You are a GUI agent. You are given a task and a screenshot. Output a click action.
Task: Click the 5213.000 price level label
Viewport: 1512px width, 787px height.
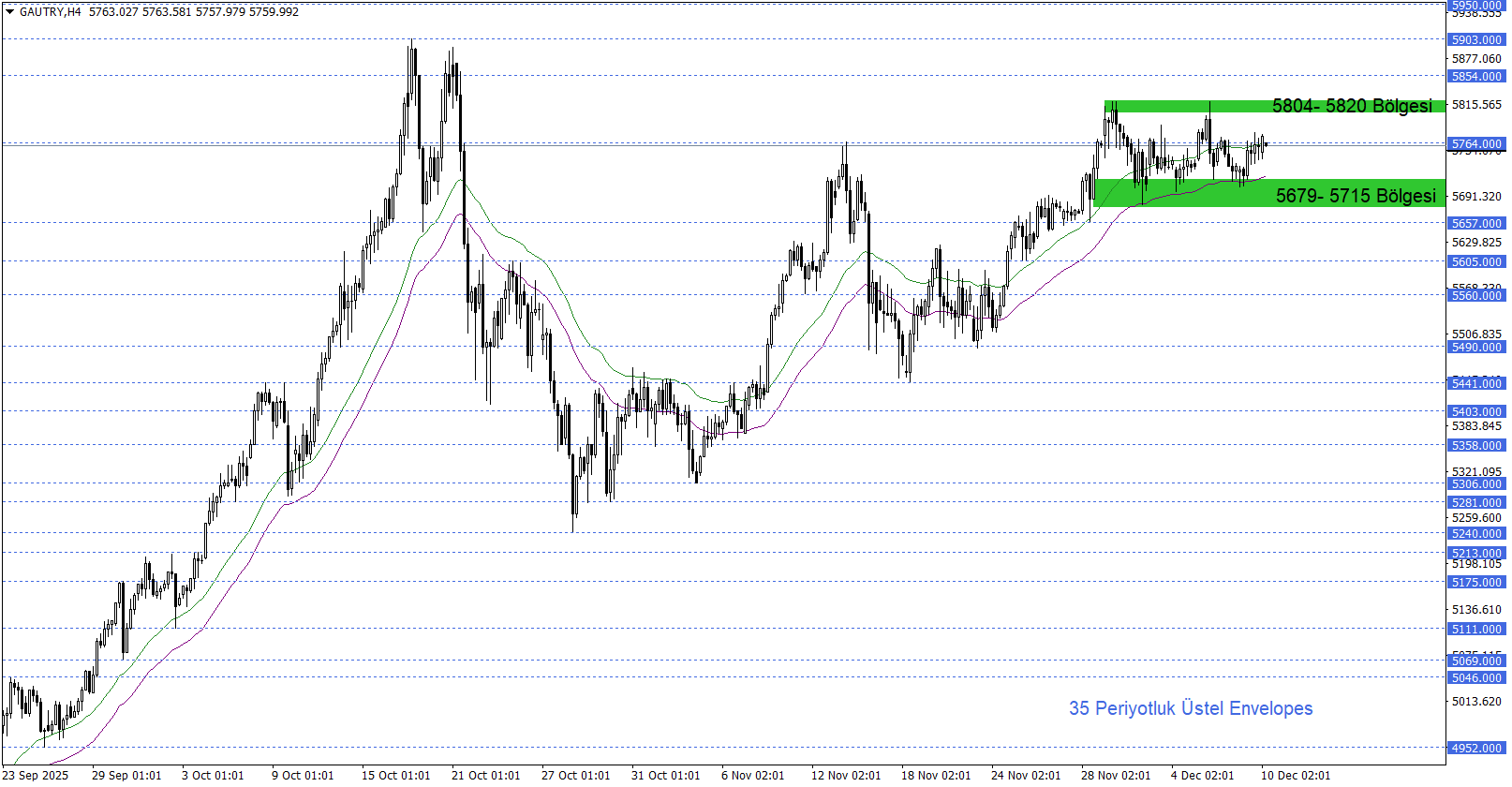click(x=1476, y=553)
